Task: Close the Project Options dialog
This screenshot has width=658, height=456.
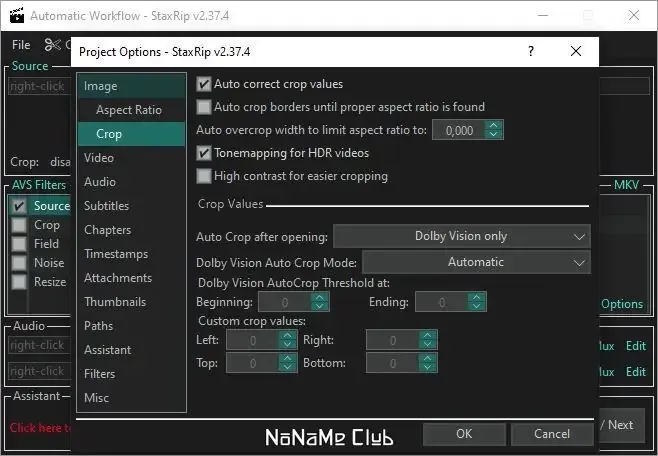Action: click(x=576, y=51)
